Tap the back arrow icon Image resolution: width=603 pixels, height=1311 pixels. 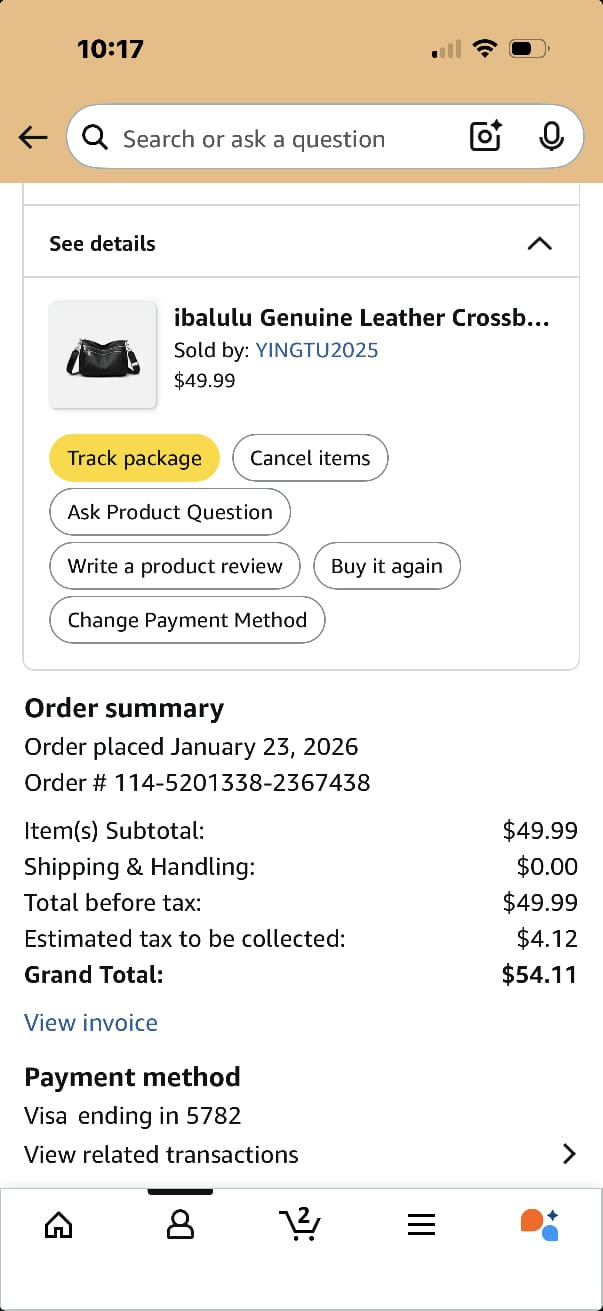pyautogui.click(x=33, y=138)
